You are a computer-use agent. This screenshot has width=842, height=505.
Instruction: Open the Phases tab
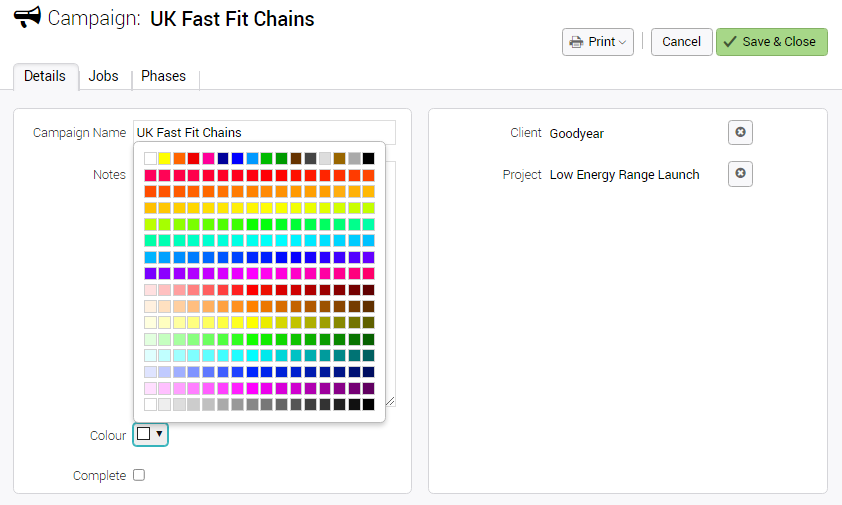(x=163, y=76)
